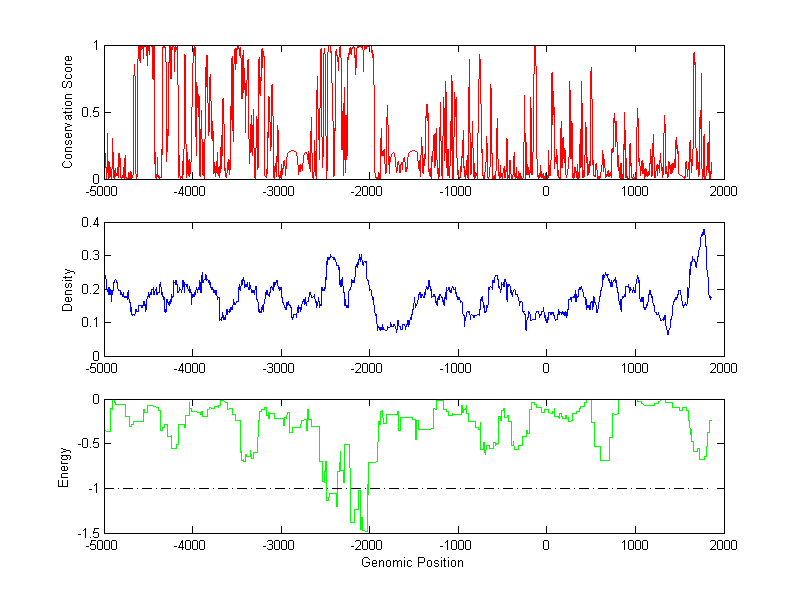Click the -0.5 tick label on energy plot

(88, 444)
